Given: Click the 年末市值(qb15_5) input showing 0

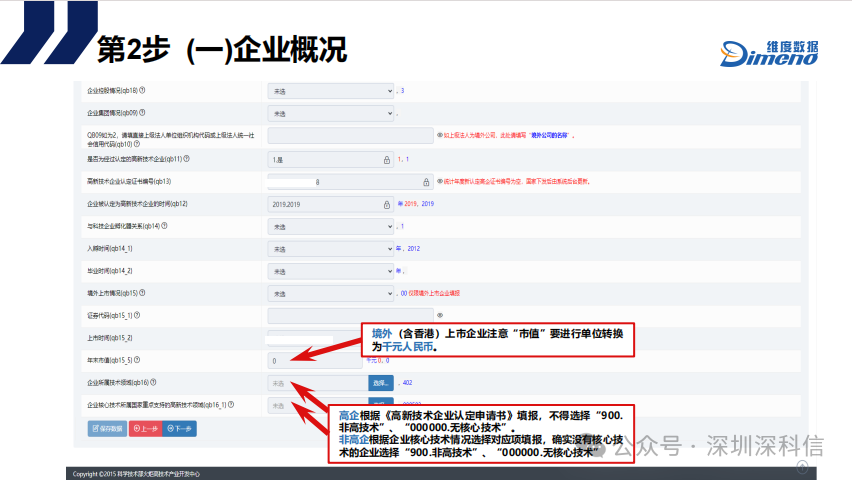Looking at the screenshot, I should [x=315, y=360].
